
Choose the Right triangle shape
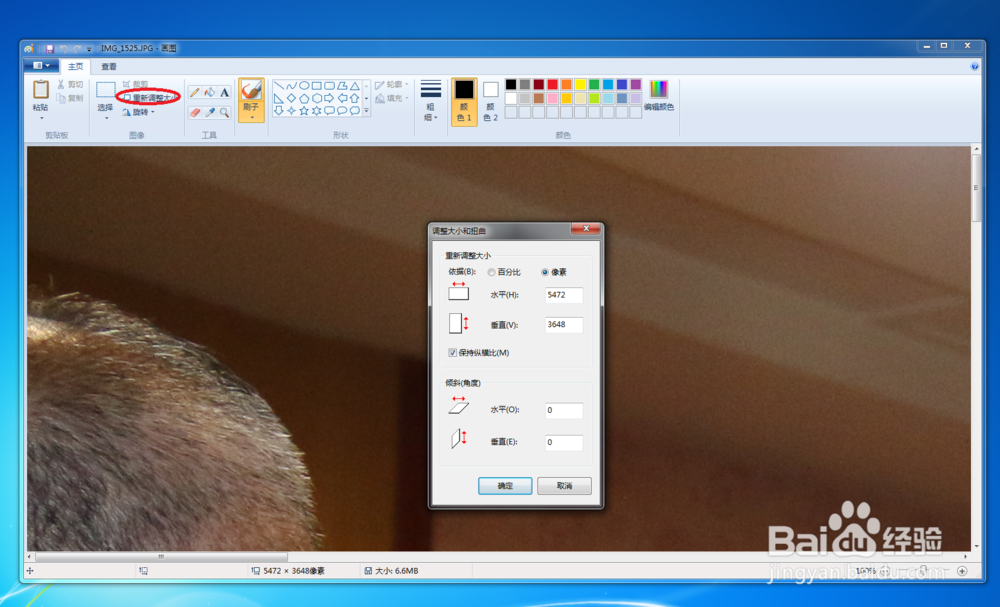coord(279,98)
